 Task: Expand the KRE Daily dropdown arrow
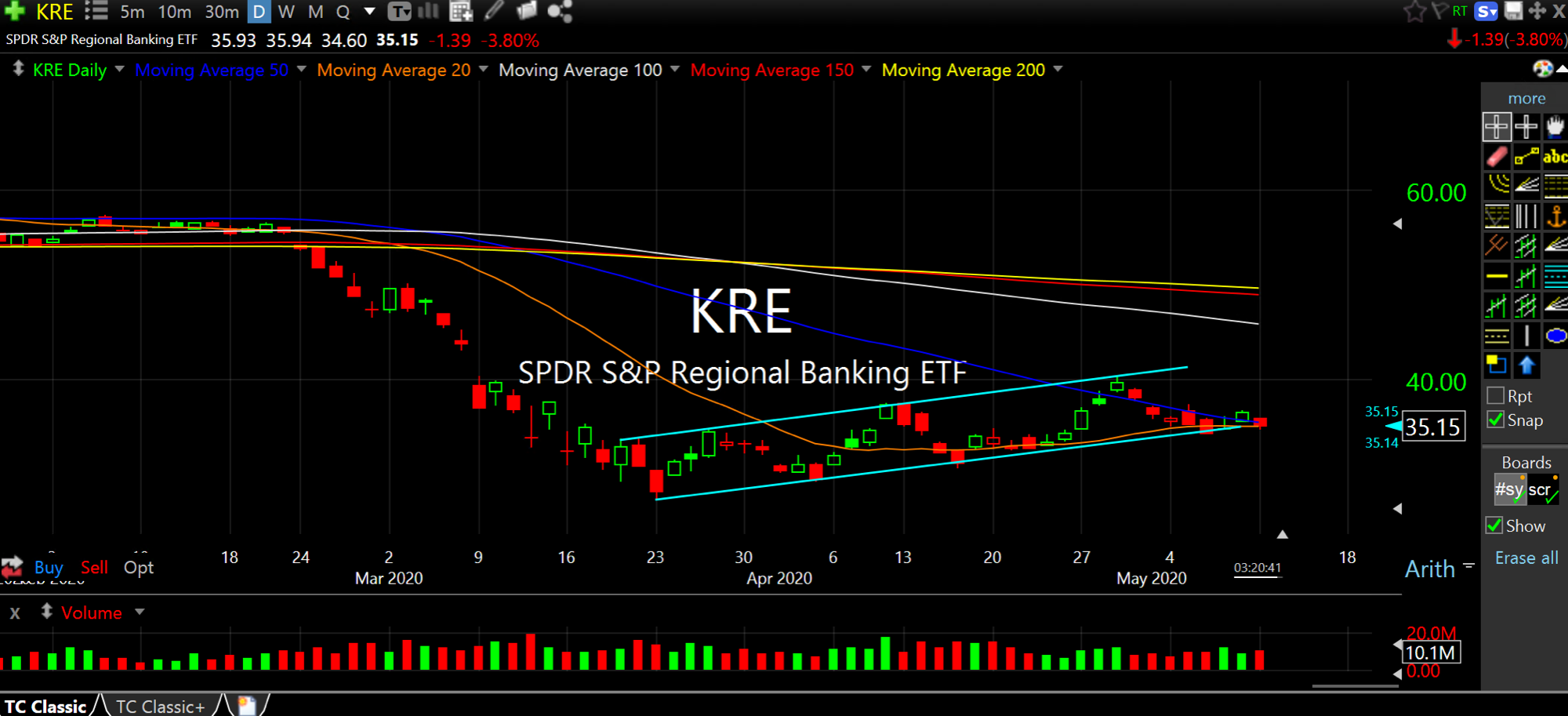(120, 69)
